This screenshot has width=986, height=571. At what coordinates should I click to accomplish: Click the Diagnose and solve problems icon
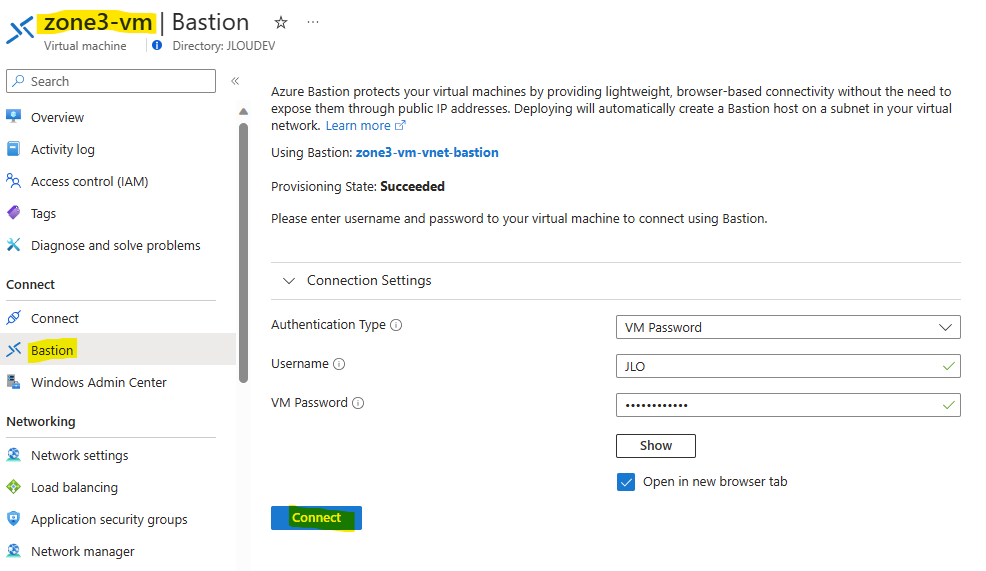pos(13,245)
